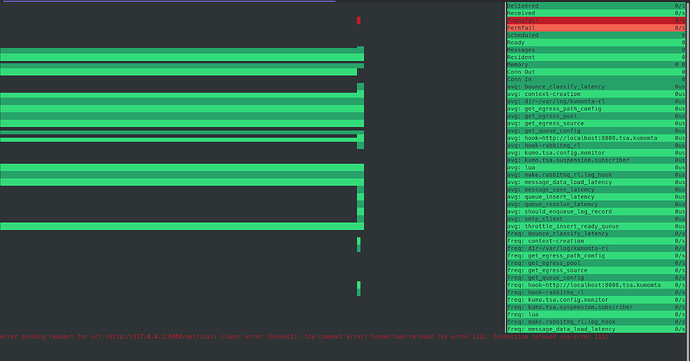690x361 pixels.
Task: Select the avg: message_data_load_latency row
Action: [596, 182]
